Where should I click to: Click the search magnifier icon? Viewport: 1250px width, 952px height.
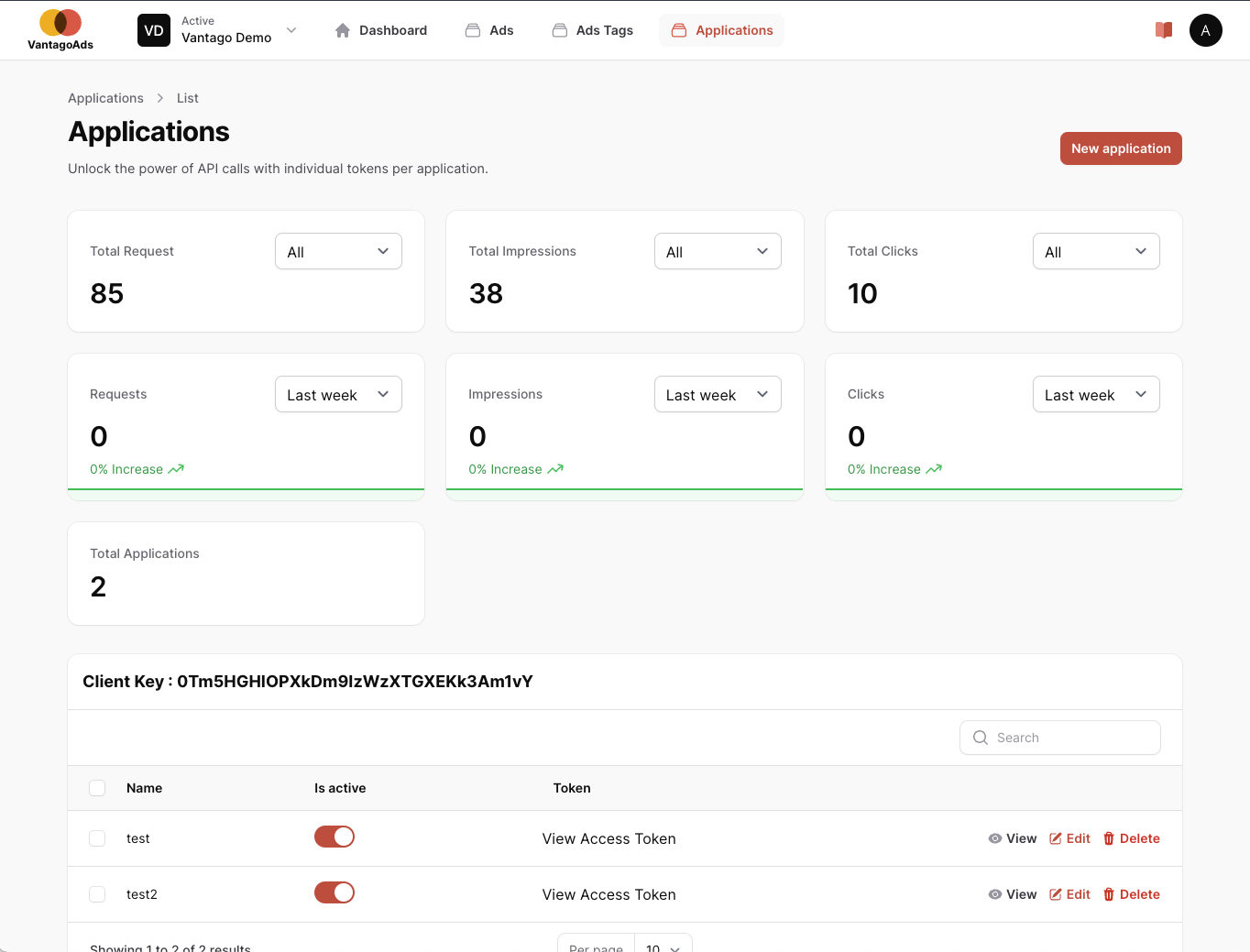pyautogui.click(x=981, y=738)
